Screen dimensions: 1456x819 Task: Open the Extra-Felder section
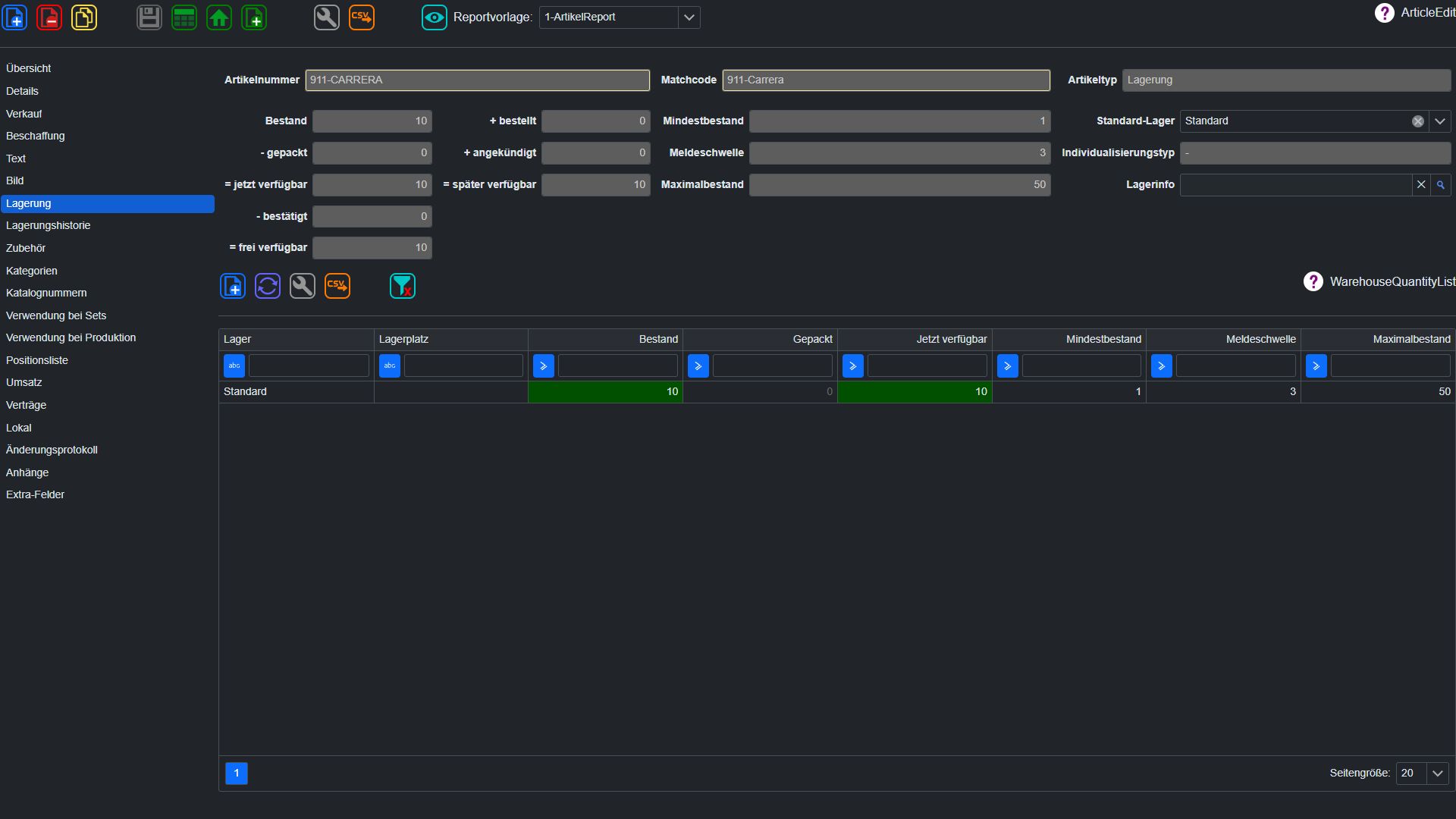[107, 494]
